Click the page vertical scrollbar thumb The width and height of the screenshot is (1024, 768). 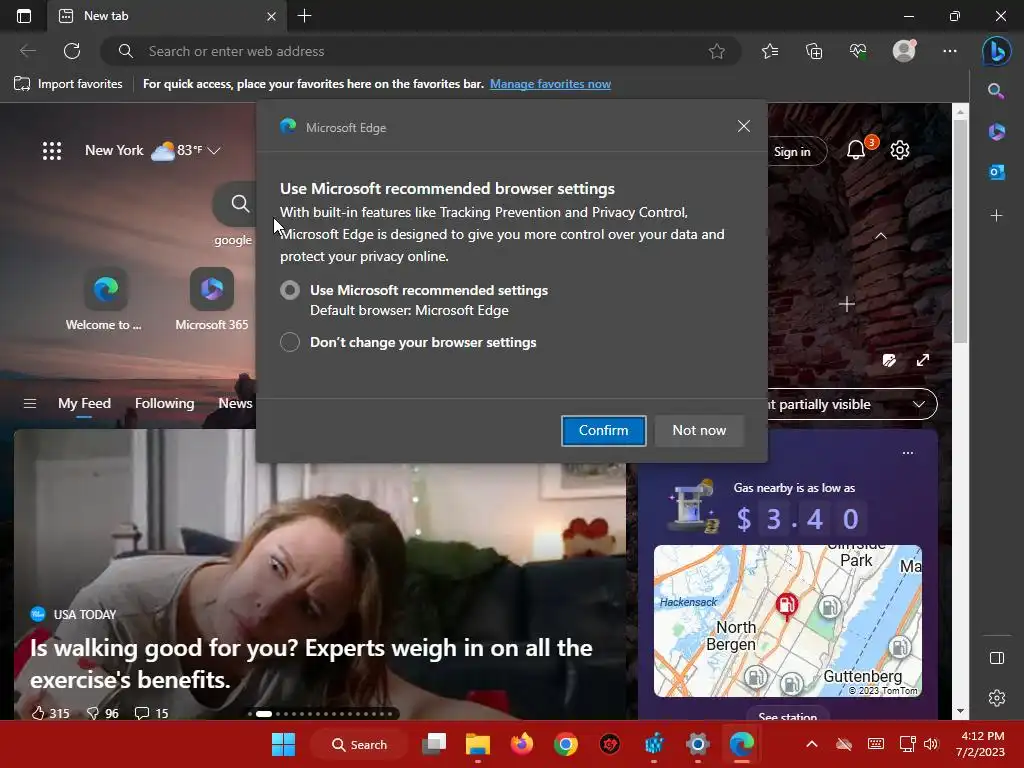point(960,232)
